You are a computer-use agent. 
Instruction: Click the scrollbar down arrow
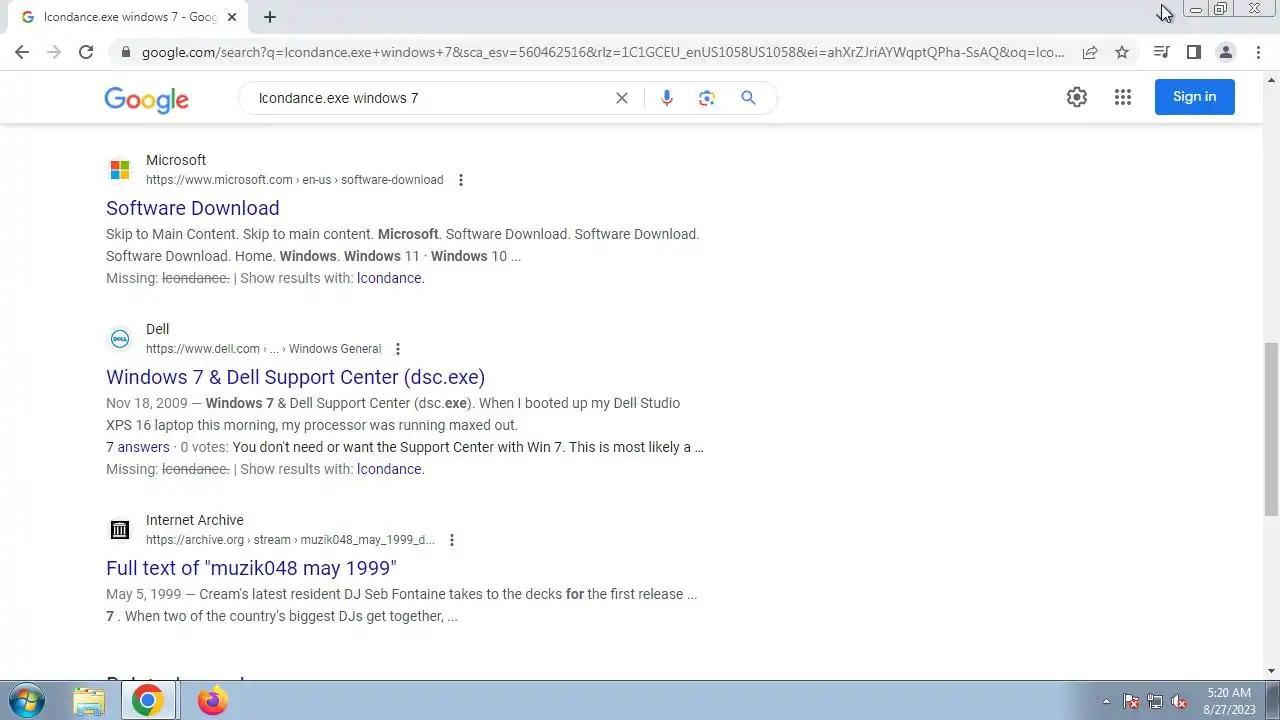(x=1271, y=671)
